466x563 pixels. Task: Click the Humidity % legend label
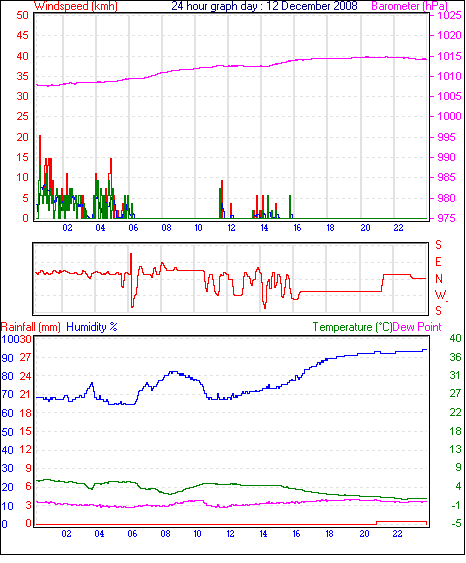tap(92, 327)
